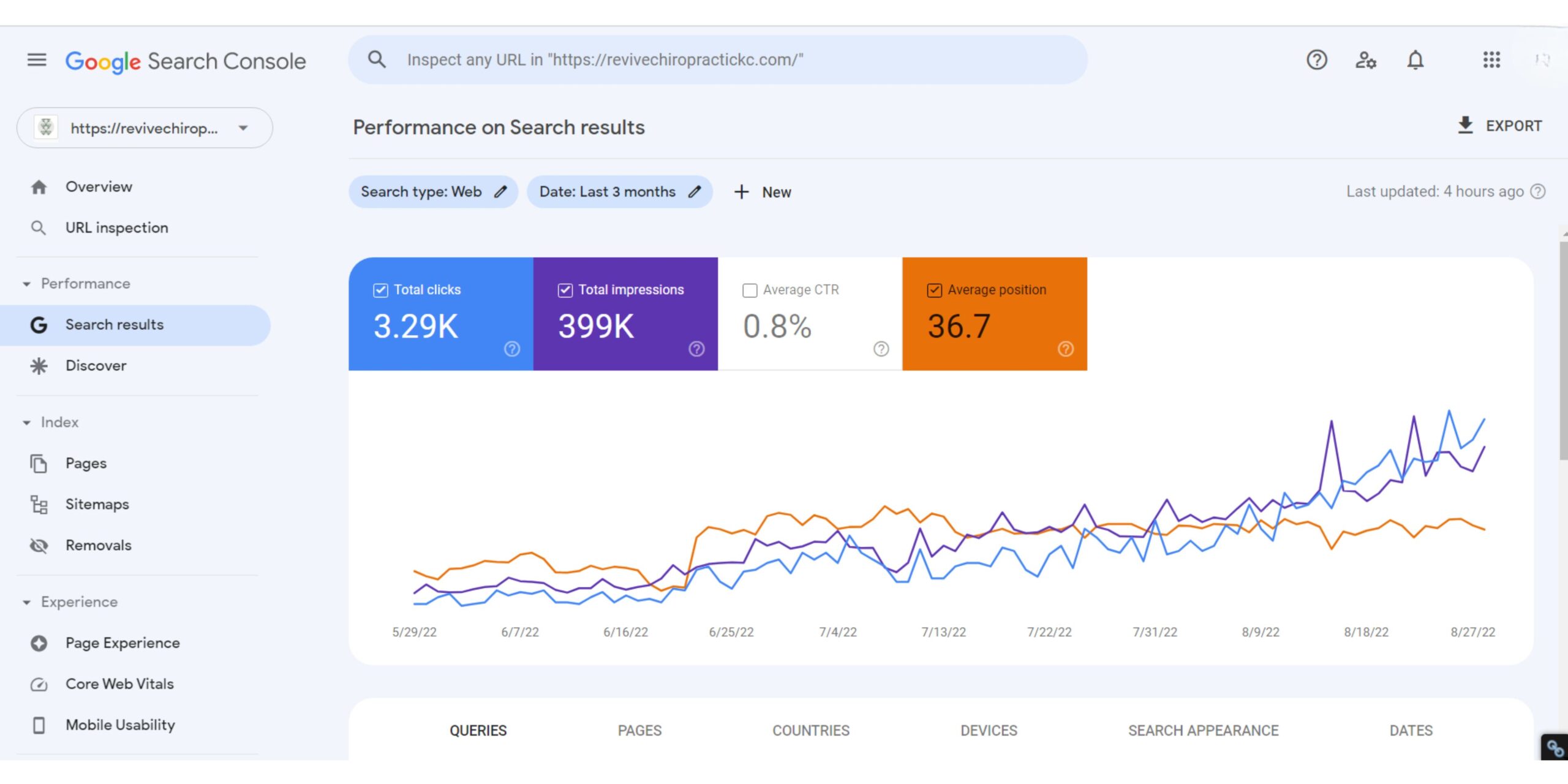Viewport: 1568px width, 784px height.
Task: Uncheck the Average position checkbox
Action: tap(934, 290)
